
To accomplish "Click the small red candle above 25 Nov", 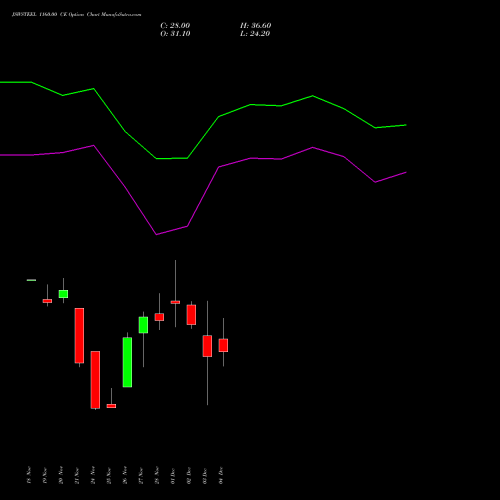I will [111, 406].
